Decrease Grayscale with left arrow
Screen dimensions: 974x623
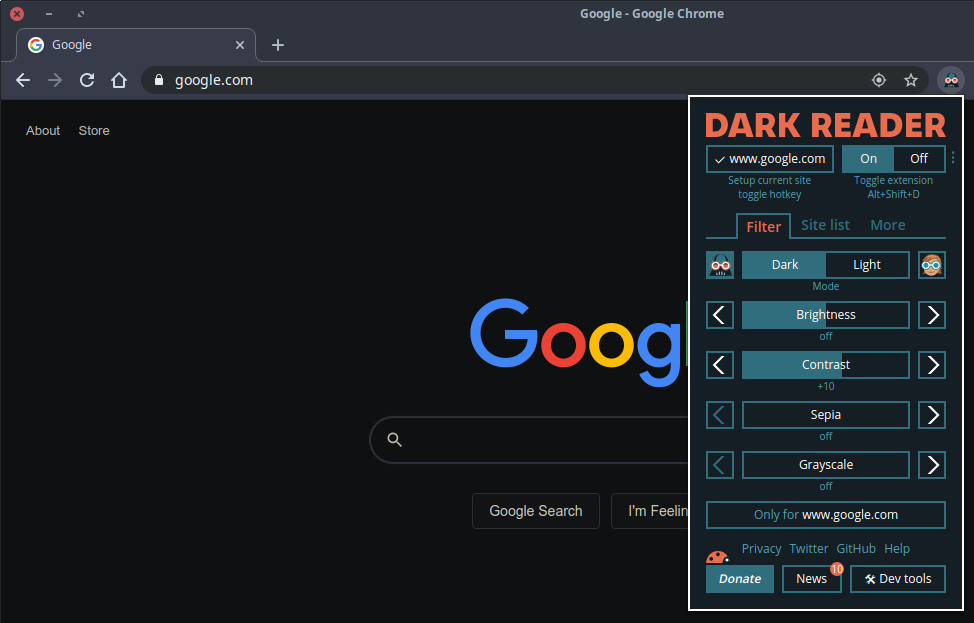[720, 465]
